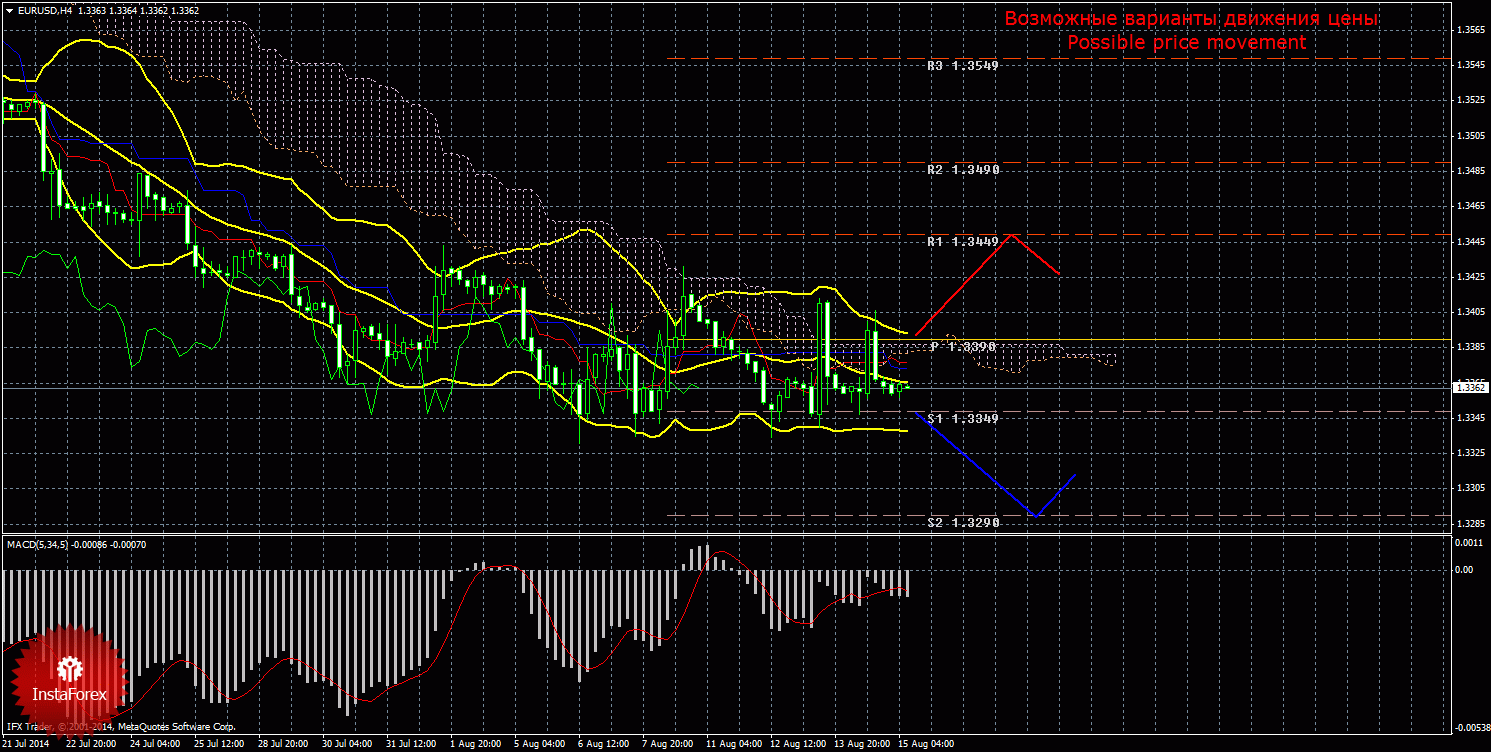
Task: Click the 1.3405 price scale label
Action: pyautogui.click(x=1470, y=312)
